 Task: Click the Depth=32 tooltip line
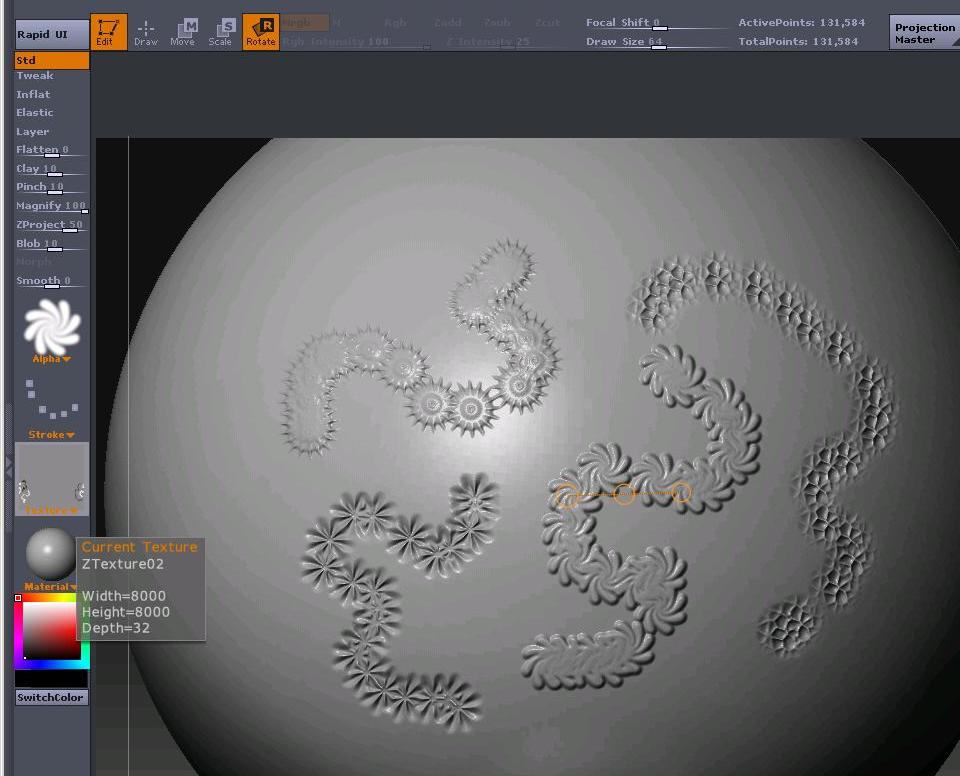coord(116,628)
